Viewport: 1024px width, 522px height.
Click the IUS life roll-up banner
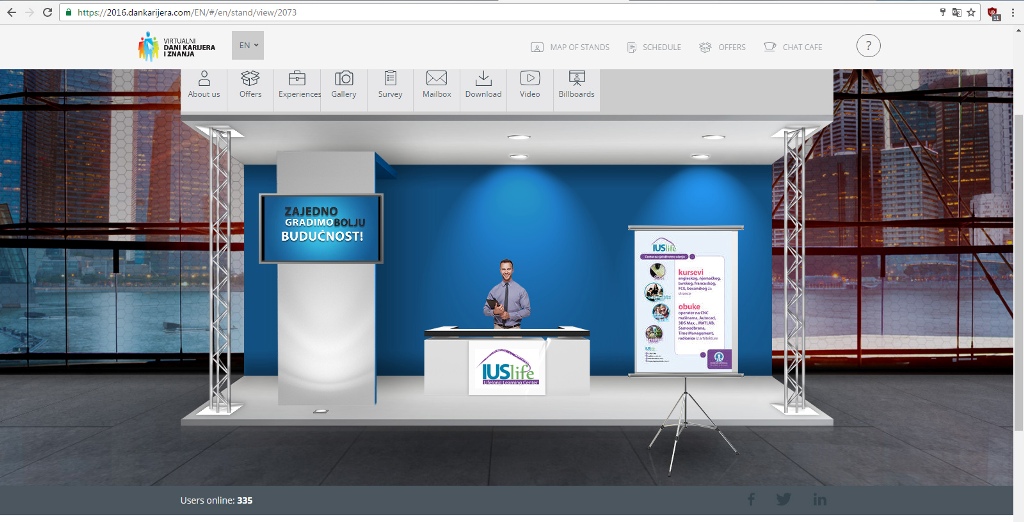click(685, 302)
